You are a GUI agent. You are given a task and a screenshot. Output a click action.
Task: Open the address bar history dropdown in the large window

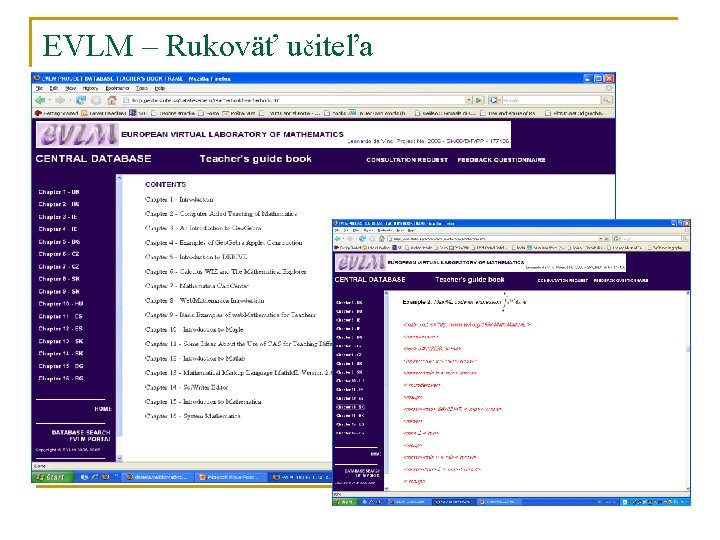click(x=469, y=100)
